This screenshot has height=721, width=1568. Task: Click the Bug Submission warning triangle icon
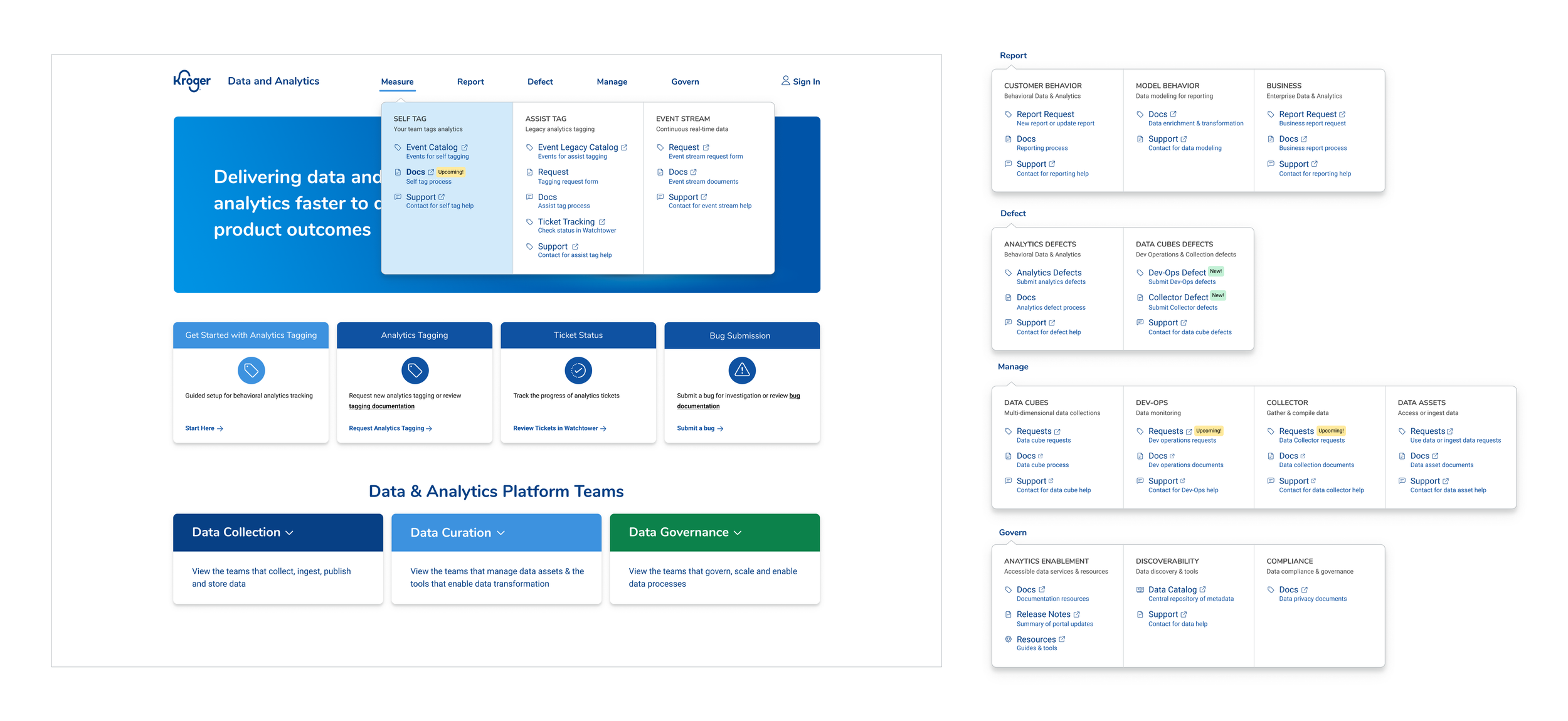741,371
